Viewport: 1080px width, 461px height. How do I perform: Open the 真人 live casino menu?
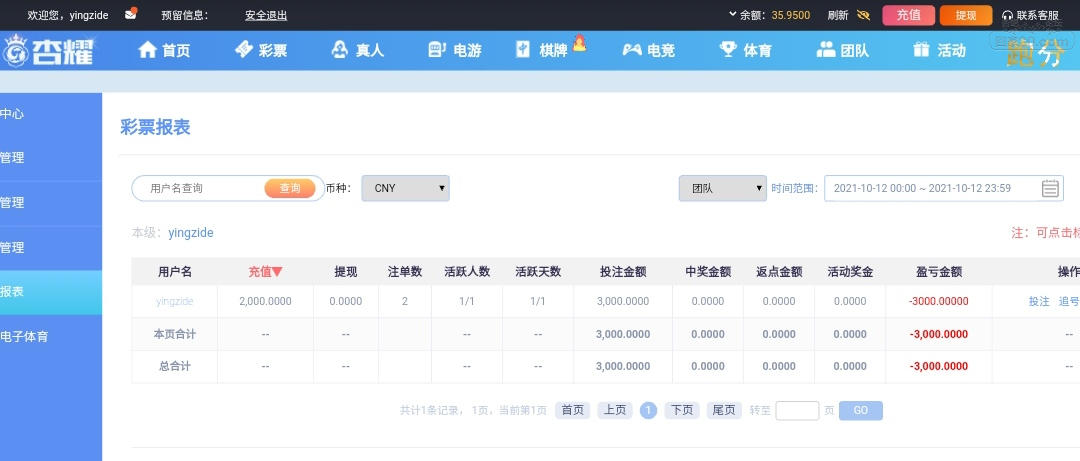[x=357, y=50]
